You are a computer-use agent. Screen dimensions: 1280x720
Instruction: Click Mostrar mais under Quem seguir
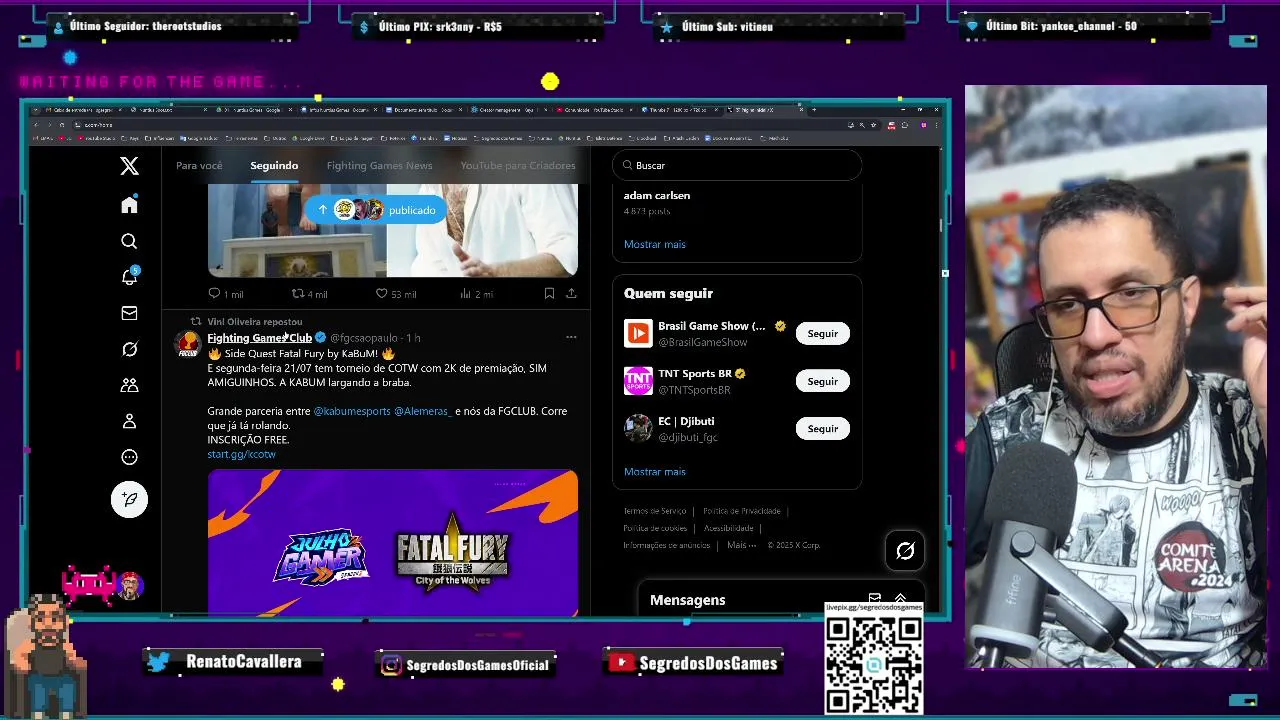[x=655, y=471]
